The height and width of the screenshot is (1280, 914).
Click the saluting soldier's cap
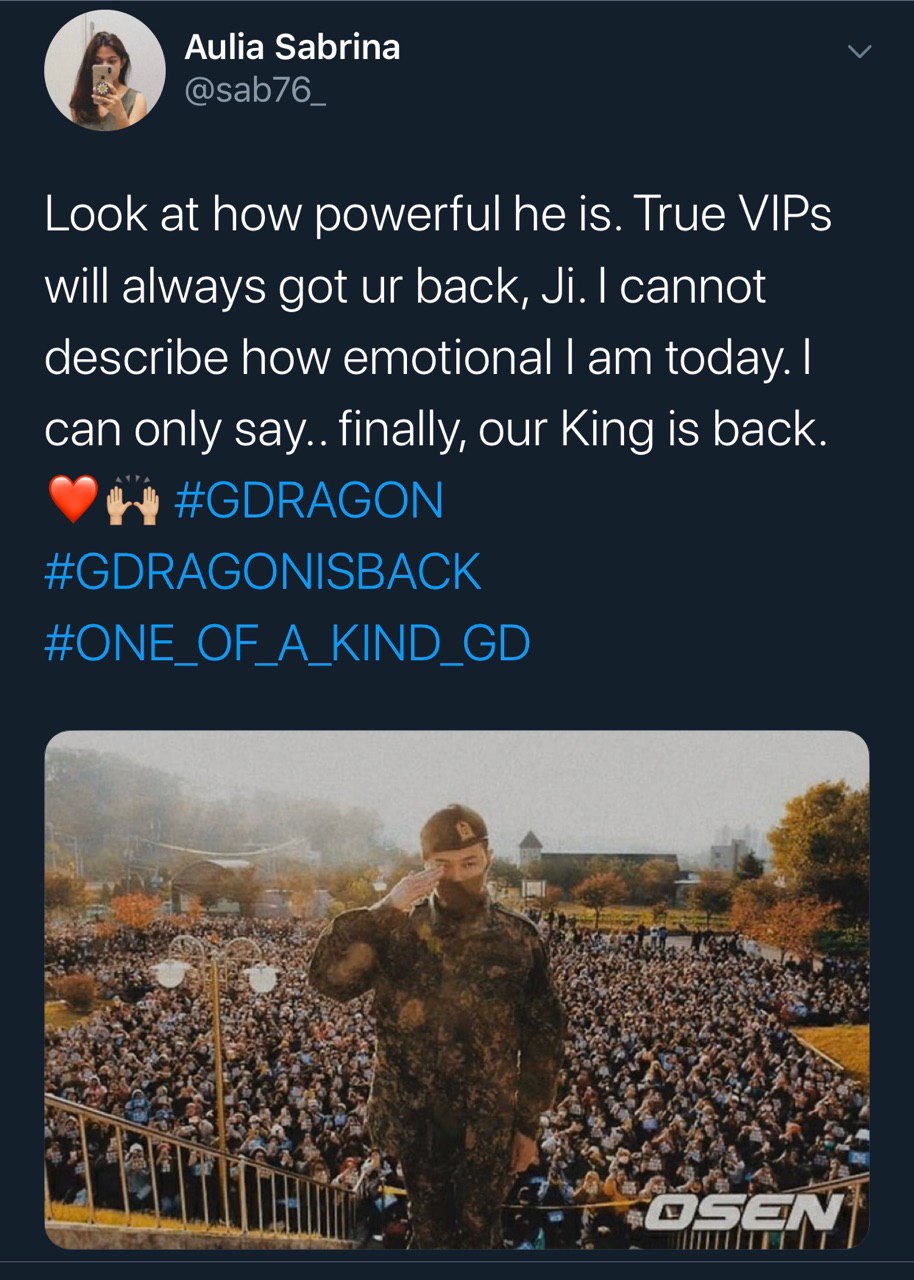click(453, 829)
